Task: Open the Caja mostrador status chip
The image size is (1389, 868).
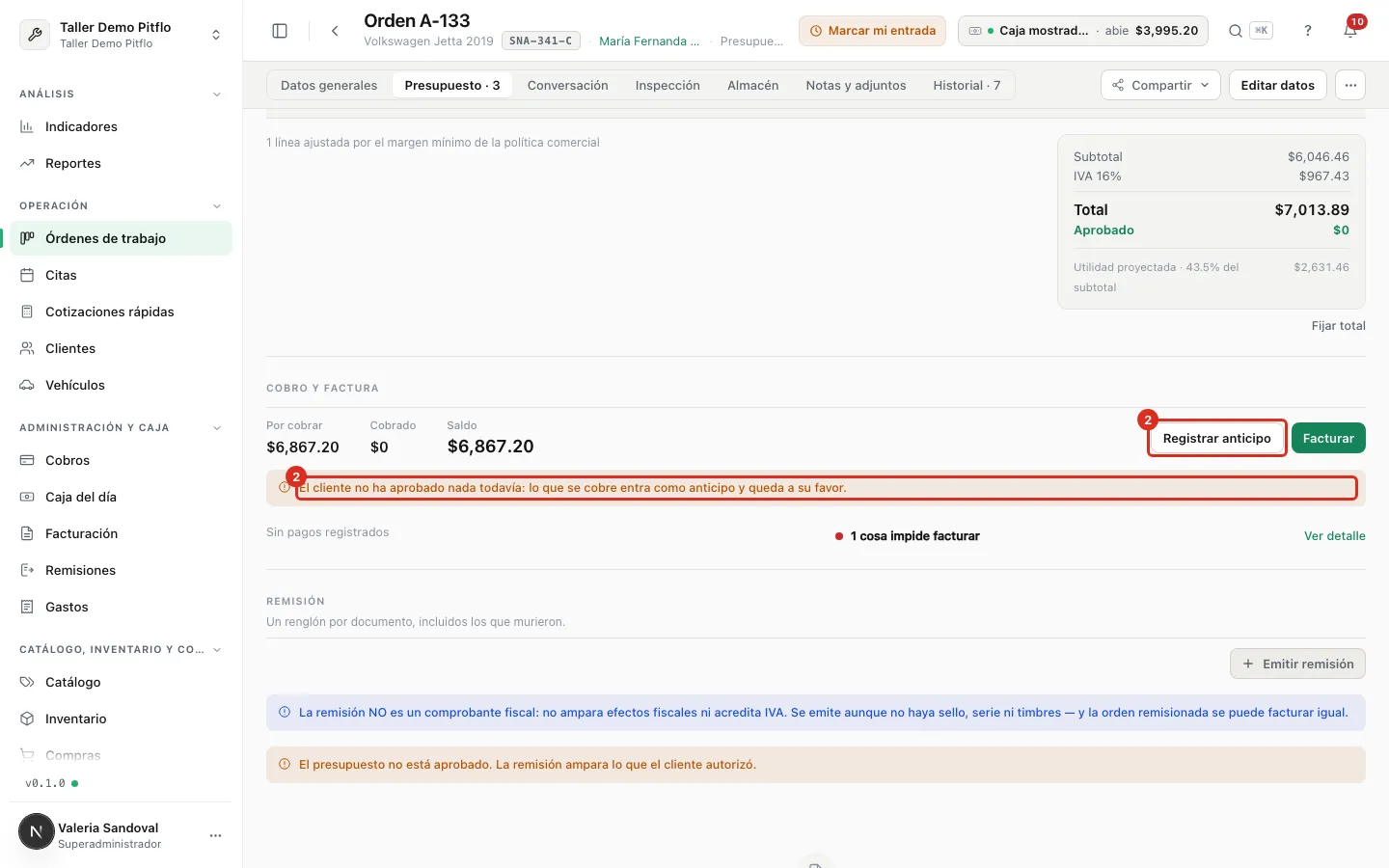Action: tap(1083, 31)
